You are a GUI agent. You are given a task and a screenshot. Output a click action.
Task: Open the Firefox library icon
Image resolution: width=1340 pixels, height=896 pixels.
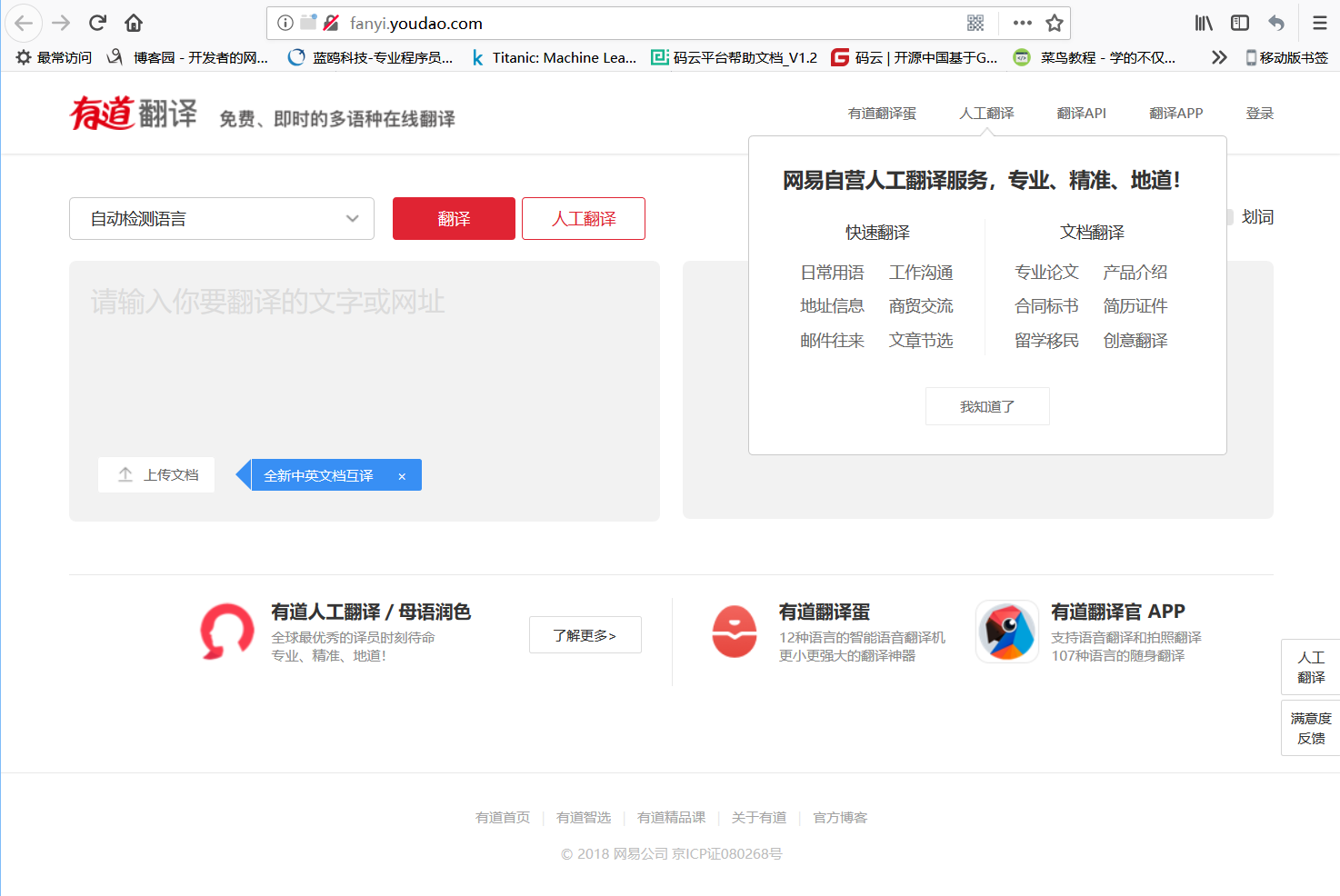[x=1204, y=23]
